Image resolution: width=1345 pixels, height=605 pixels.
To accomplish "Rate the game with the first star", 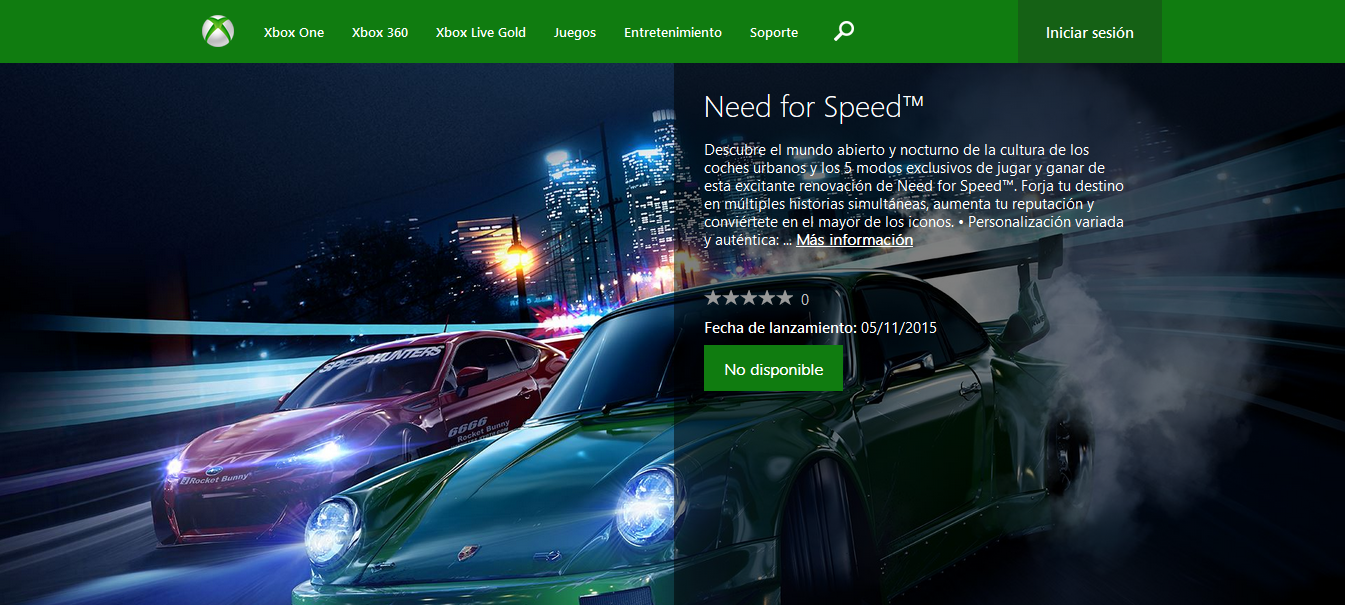I will click(x=713, y=298).
